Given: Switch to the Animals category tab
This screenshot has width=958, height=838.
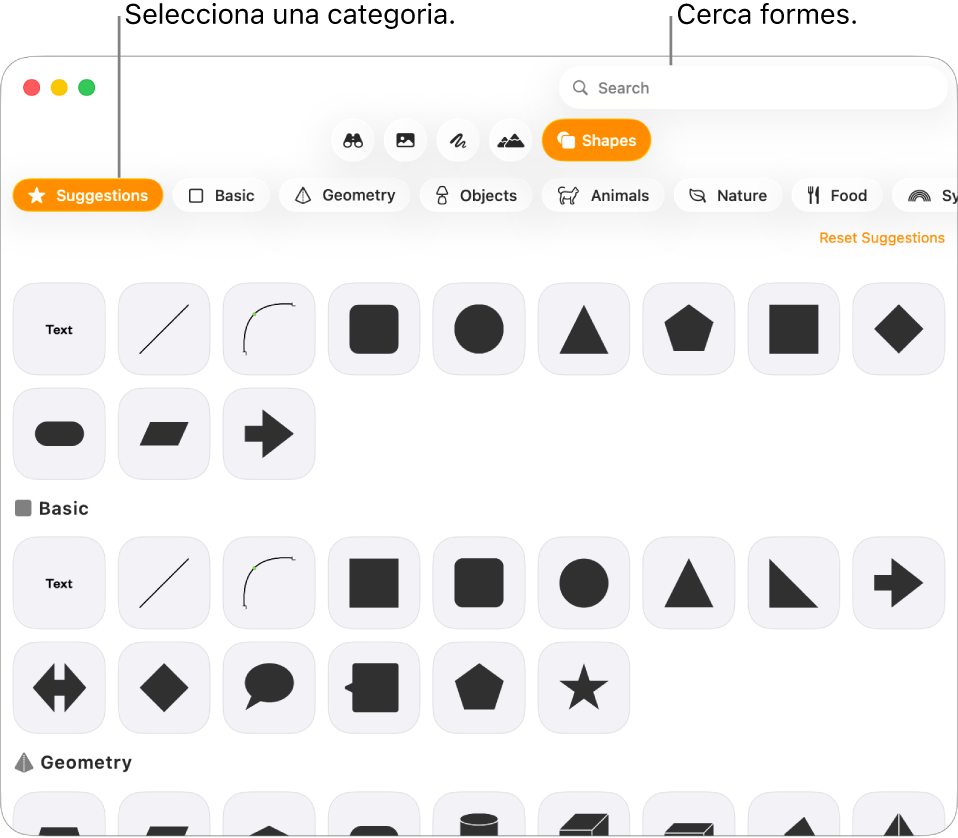Looking at the screenshot, I should (x=603, y=195).
